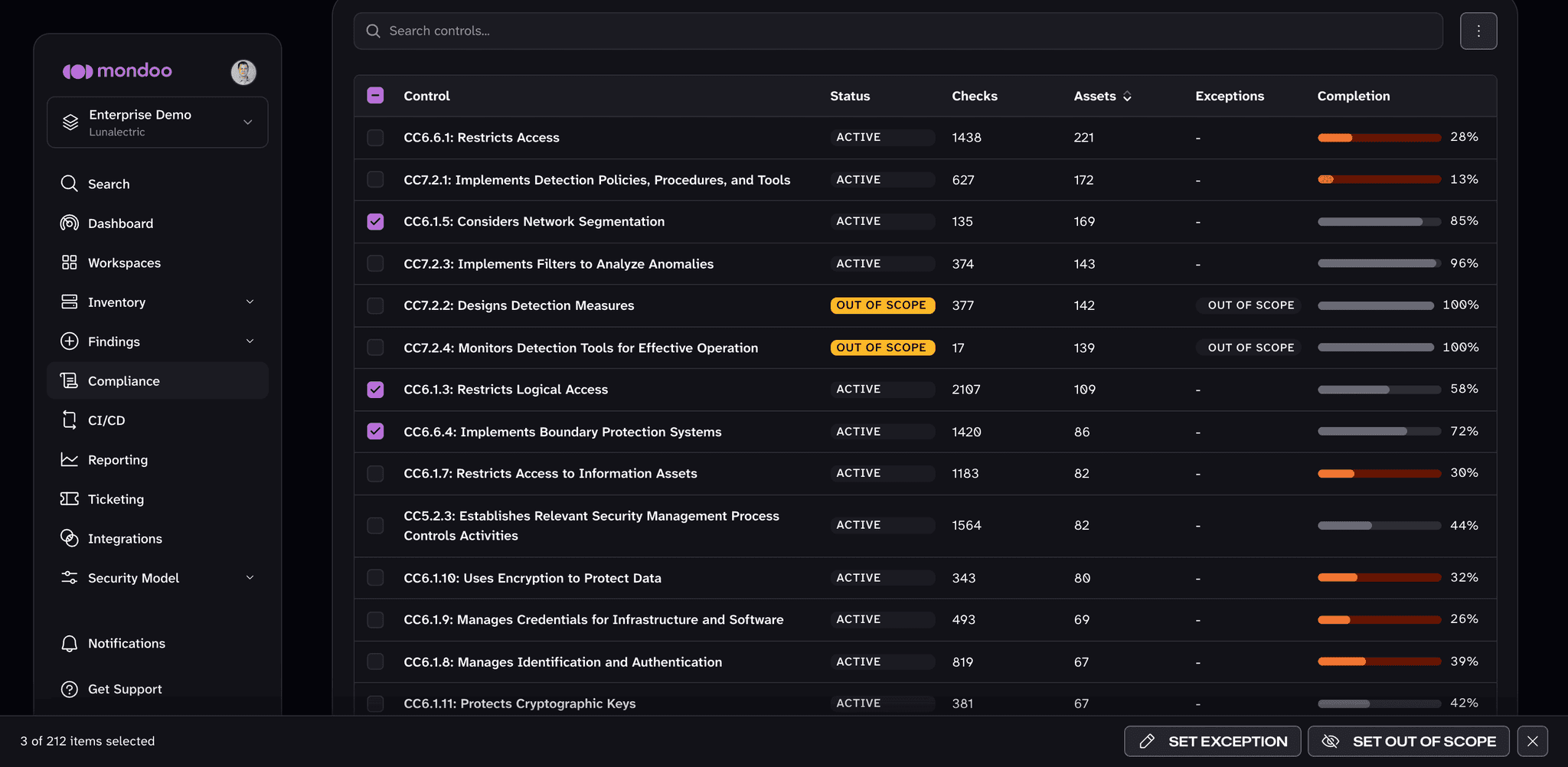Open the Enterprise Demo space dropdown
The width and height of the screenshot is (1568, 767).
158,122
